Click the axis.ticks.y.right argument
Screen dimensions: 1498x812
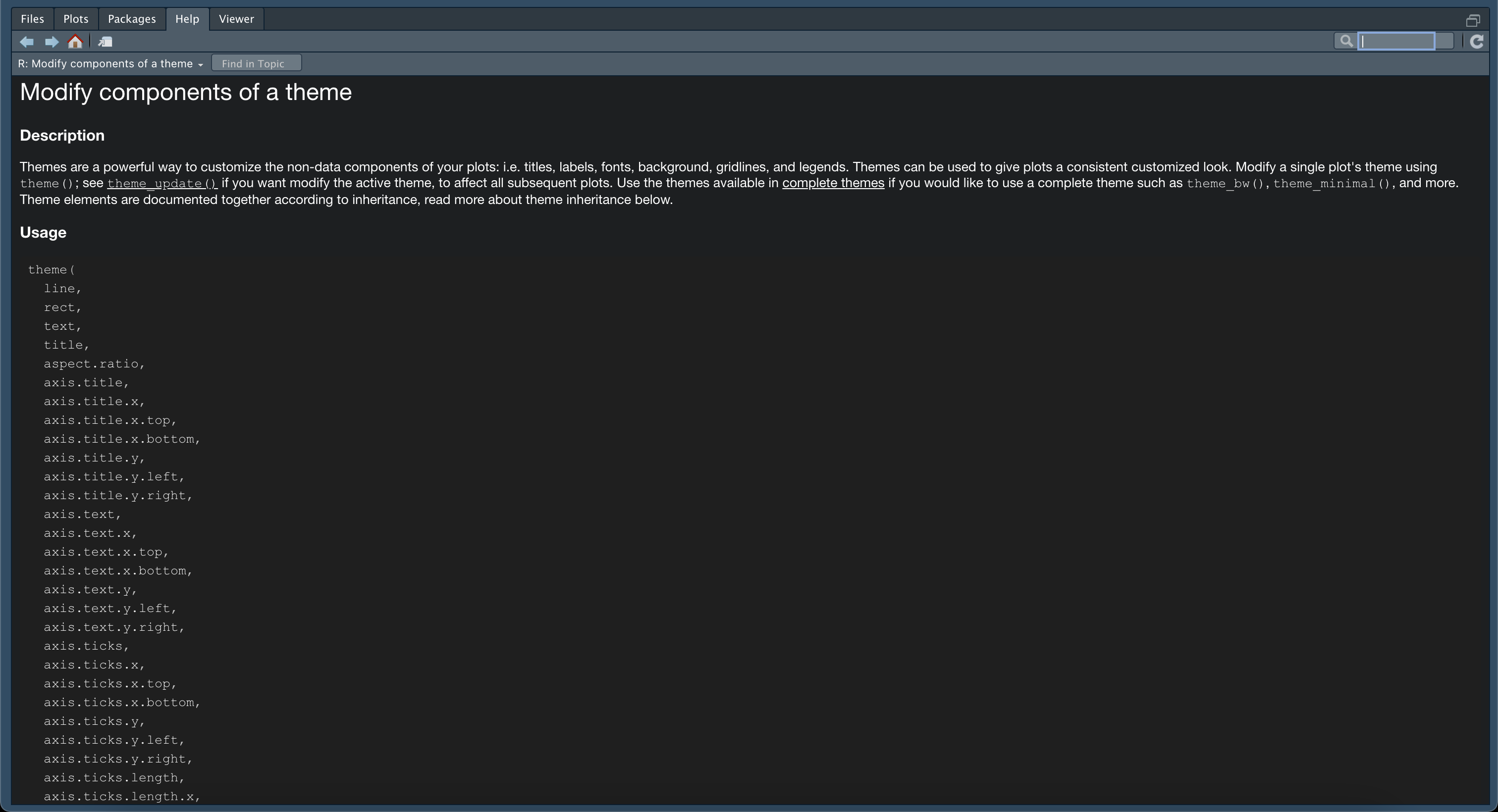point(118,759)
